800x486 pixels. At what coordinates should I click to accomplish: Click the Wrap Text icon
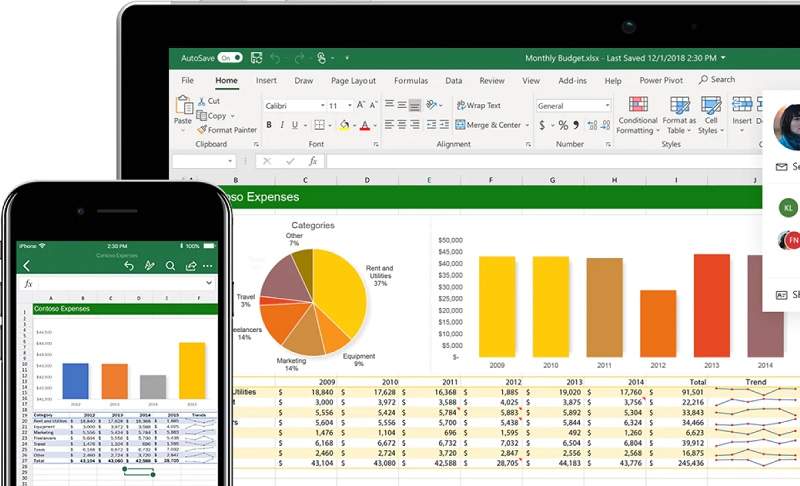(461, 105)
